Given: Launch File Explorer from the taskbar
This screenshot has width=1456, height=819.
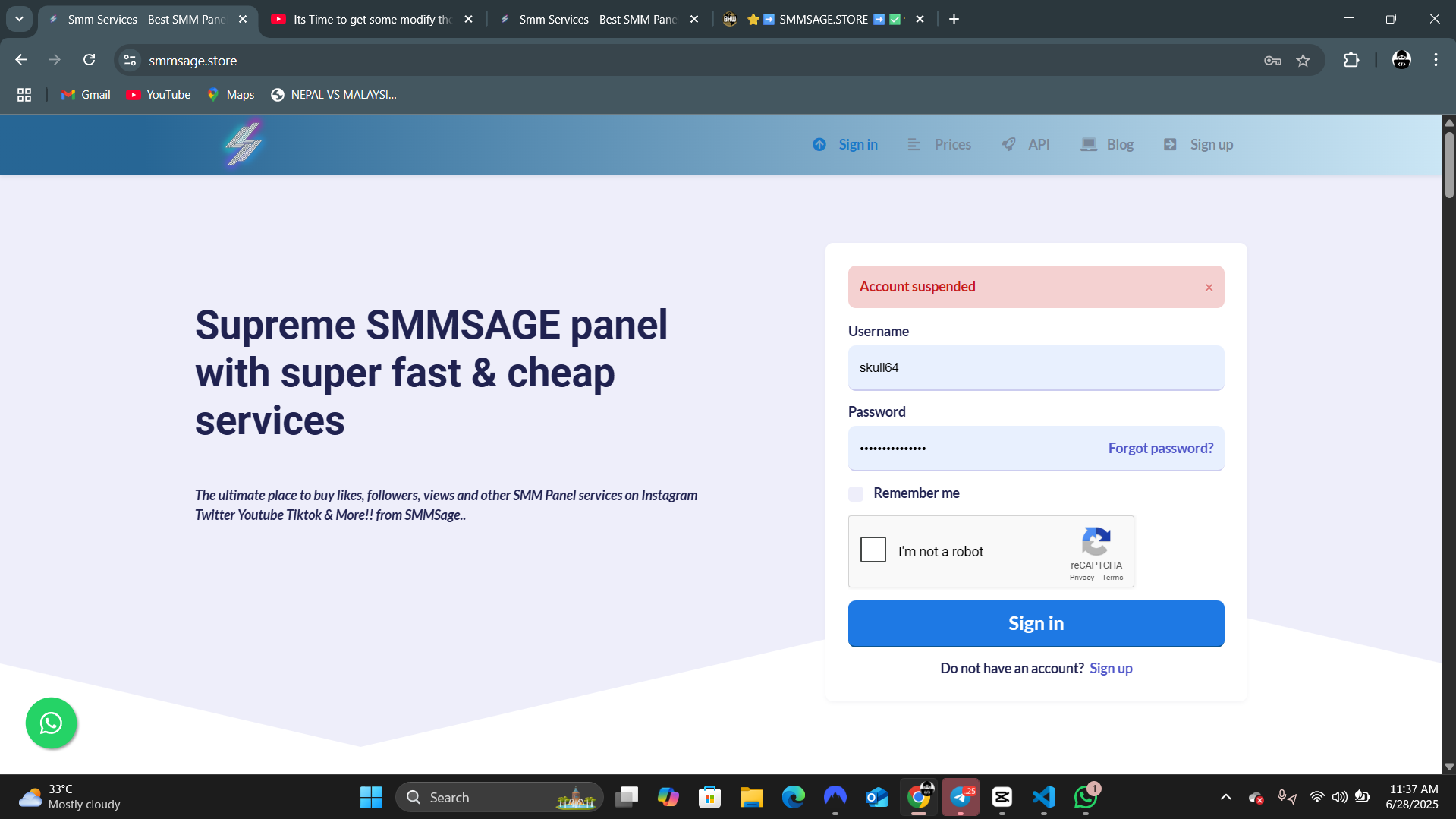Looking at the screenshot, I should [x=751, y=797].
